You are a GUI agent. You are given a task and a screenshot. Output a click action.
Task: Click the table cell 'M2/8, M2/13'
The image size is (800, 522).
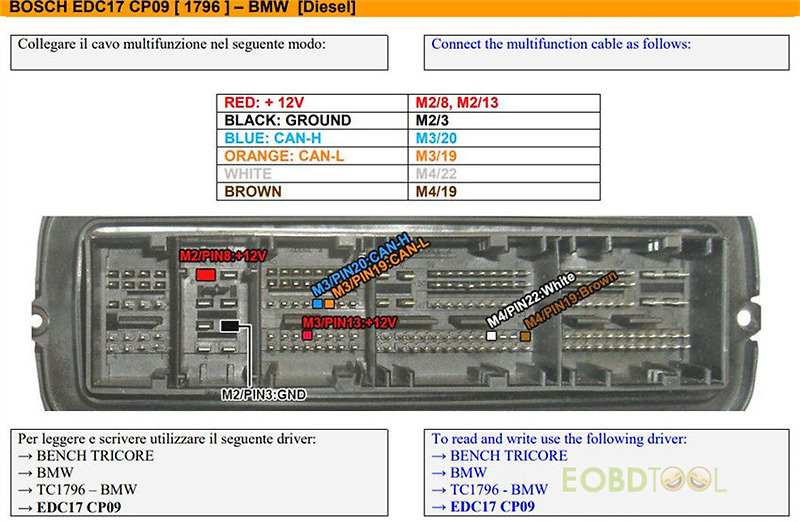coord(504,103)
